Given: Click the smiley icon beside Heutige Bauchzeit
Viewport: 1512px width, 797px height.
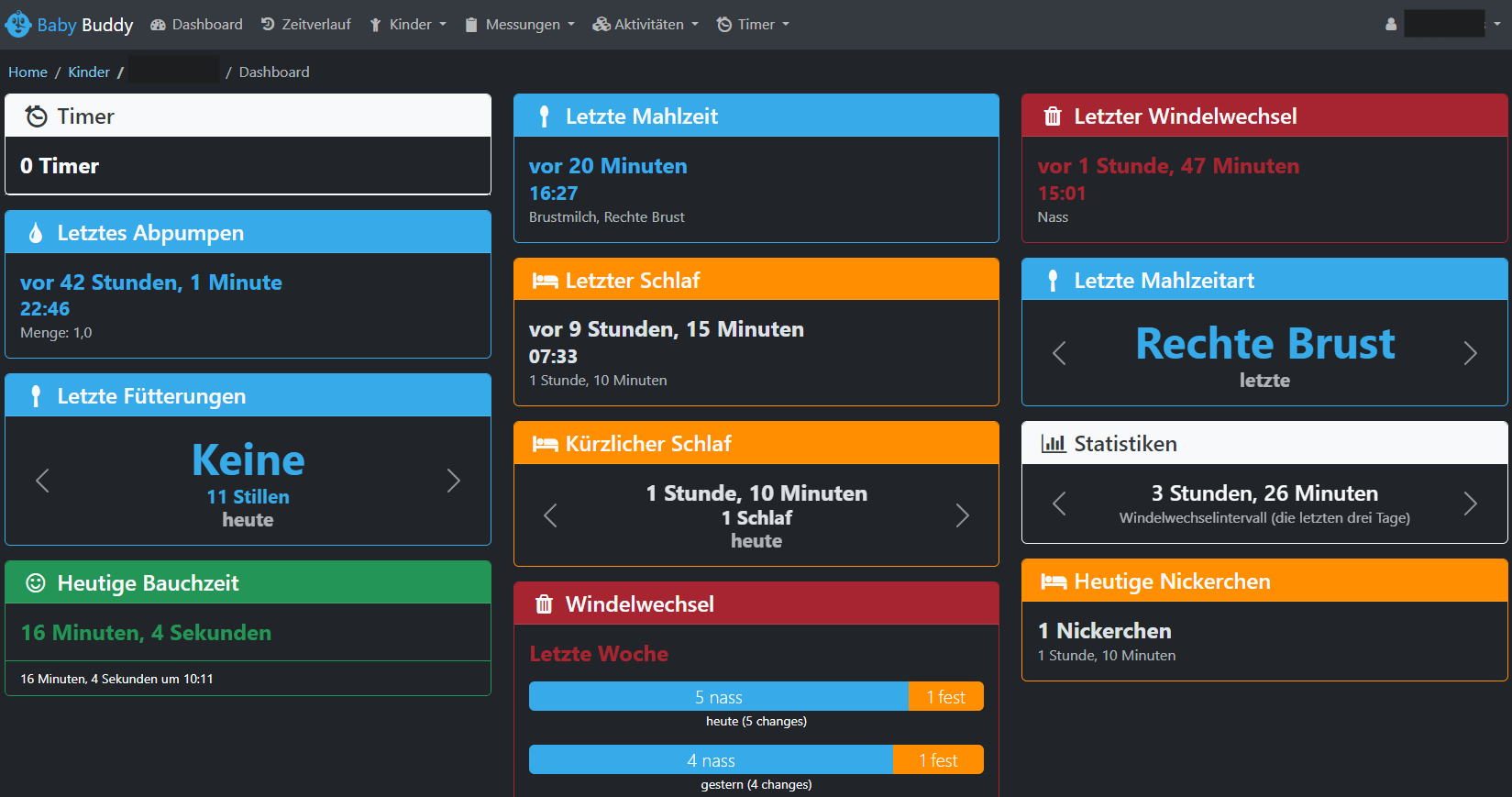Looking at the screenshot, I should pyautogui.click(x=36, y=583).
